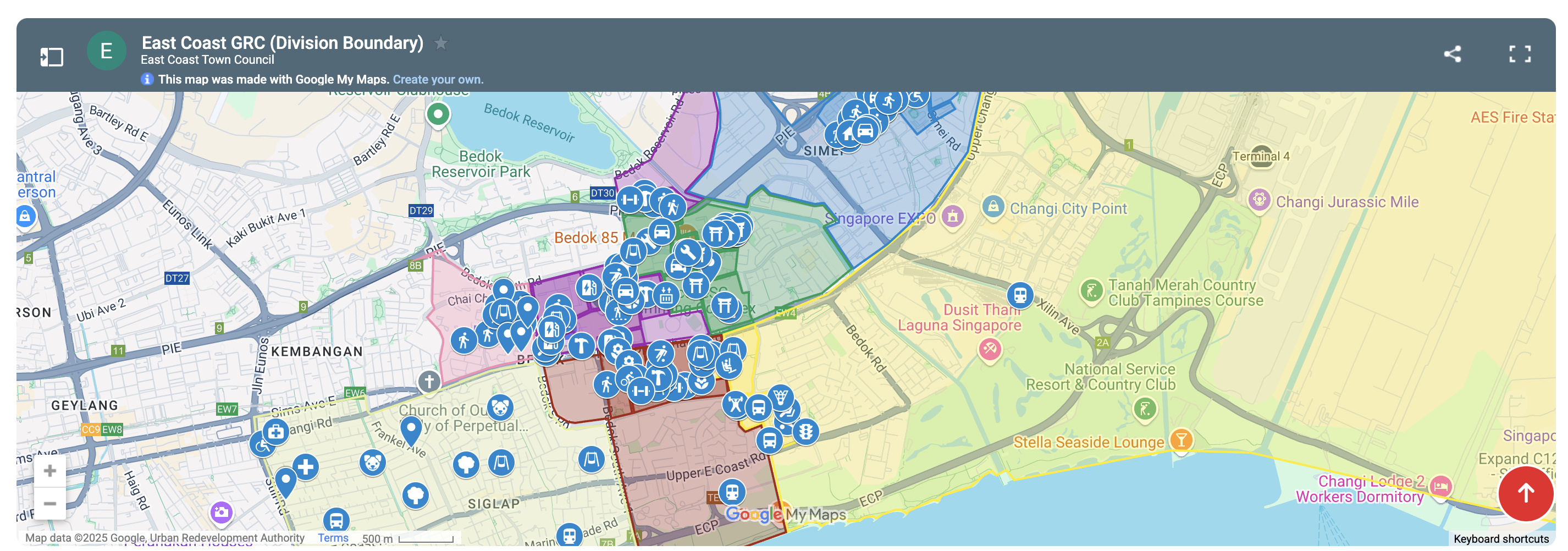The width and height of the screenshot is (1568, 551).
Task: Select green circle marker at Bedok Reservoir
Action: 438,114
